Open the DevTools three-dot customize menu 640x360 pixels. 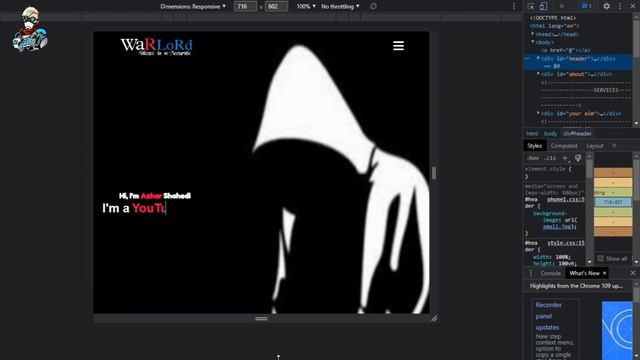[620, 6]
